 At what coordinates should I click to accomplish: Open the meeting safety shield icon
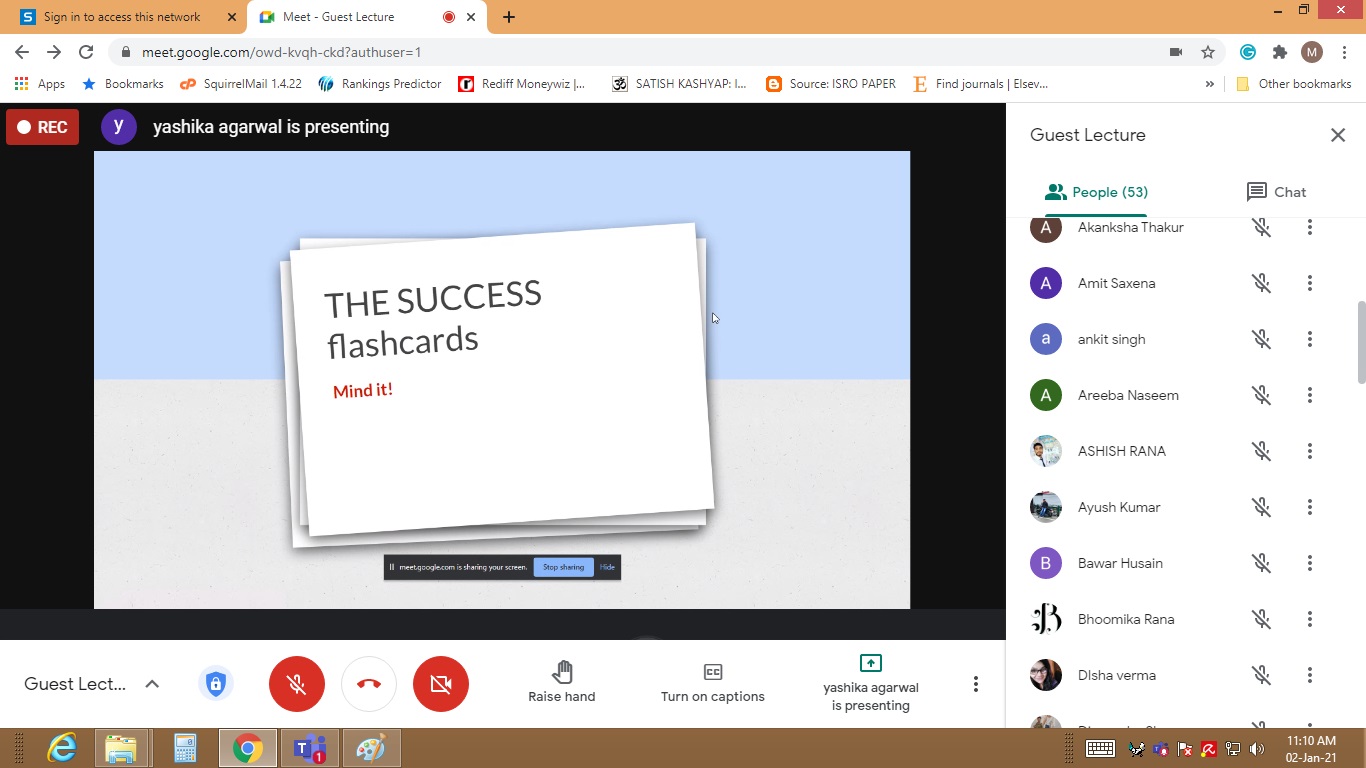(215, 684)
